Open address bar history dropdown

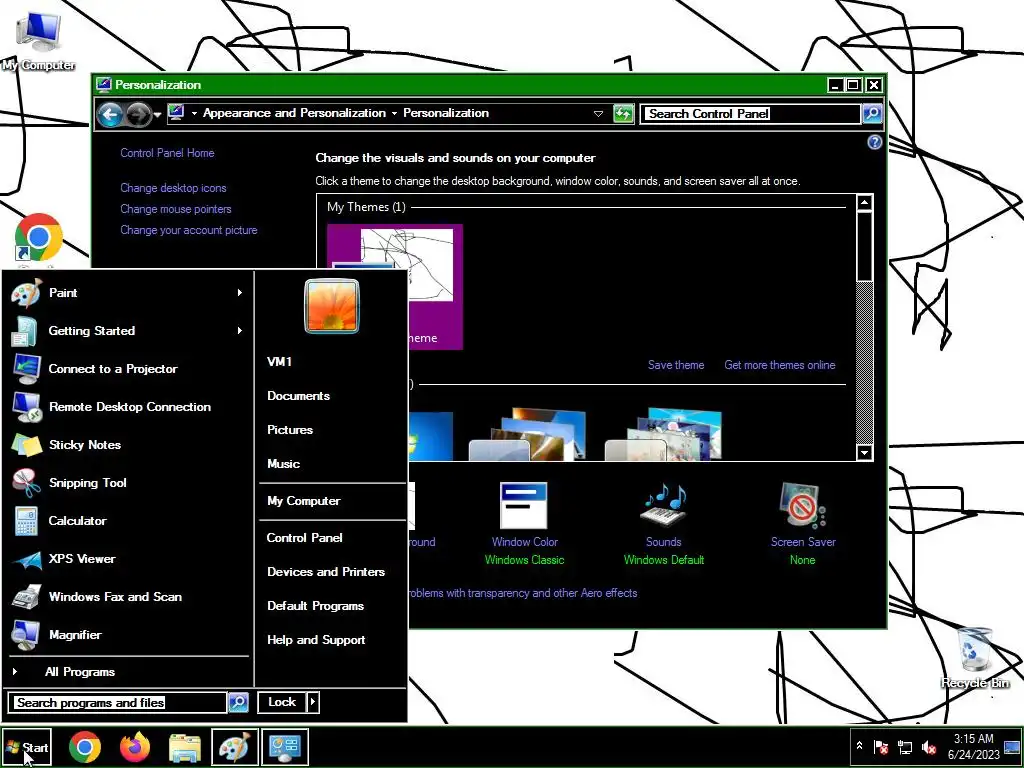click(598, 114)
